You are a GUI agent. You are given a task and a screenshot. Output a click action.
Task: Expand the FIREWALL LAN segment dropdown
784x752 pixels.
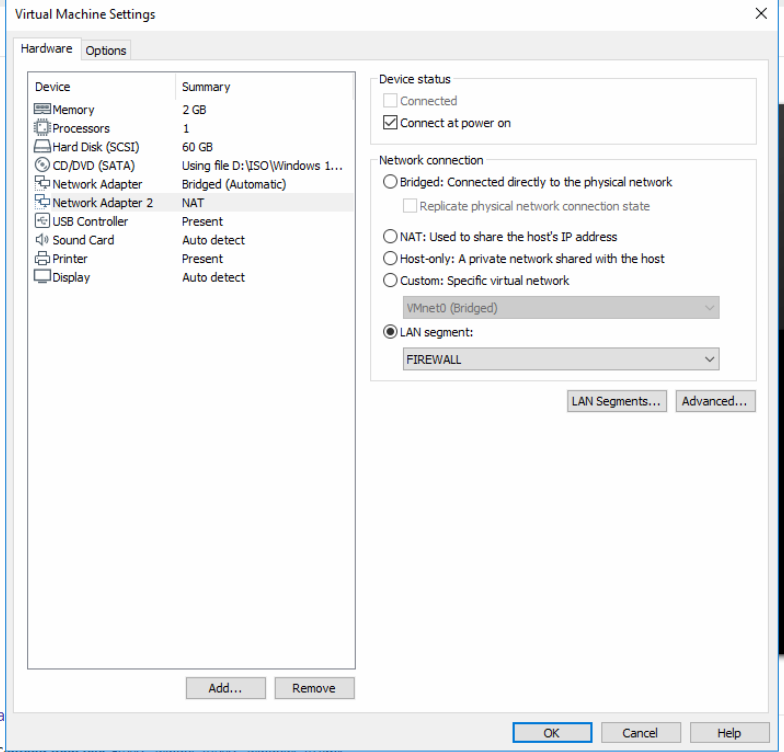tap(561, 359)
